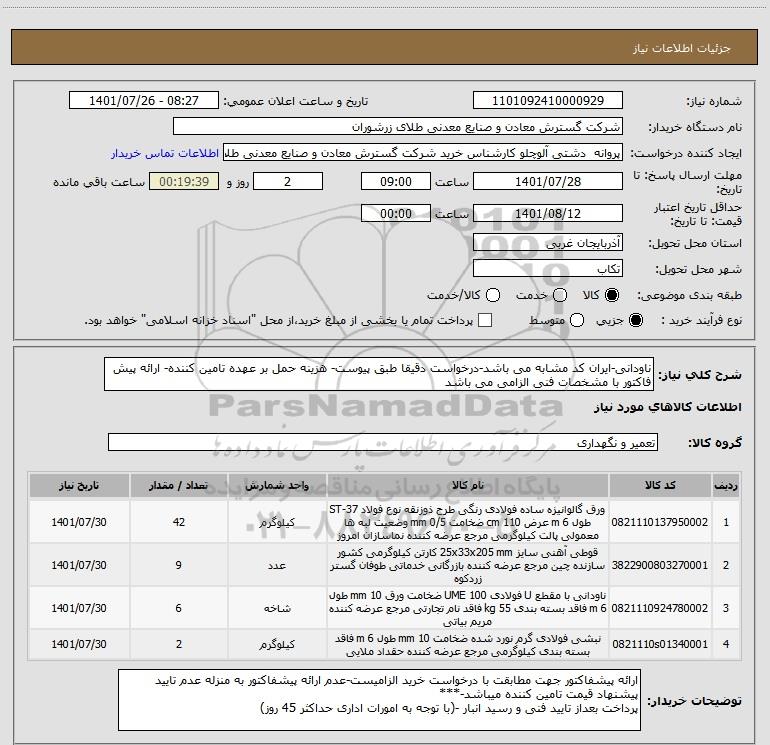Click item code 0821110s01340001
Viewport: 770px width, 745px height.
tap(660, 644)
